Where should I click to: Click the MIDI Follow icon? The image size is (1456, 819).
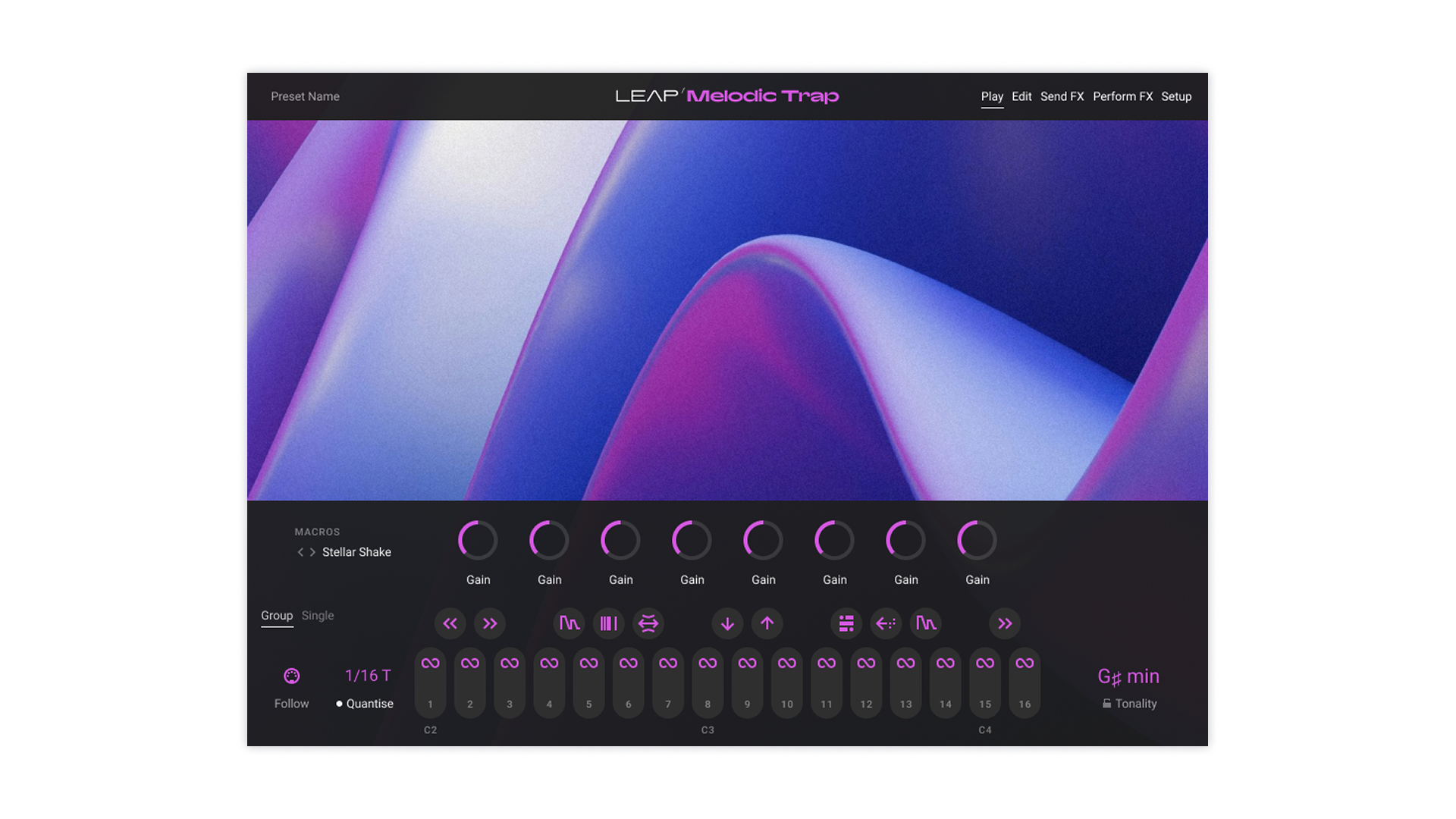[x=291, y=676]
